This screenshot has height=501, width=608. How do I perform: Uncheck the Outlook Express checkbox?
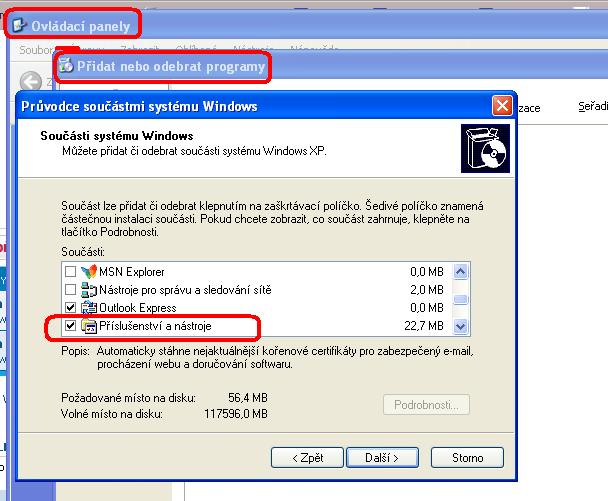click(x=70, y=308)
